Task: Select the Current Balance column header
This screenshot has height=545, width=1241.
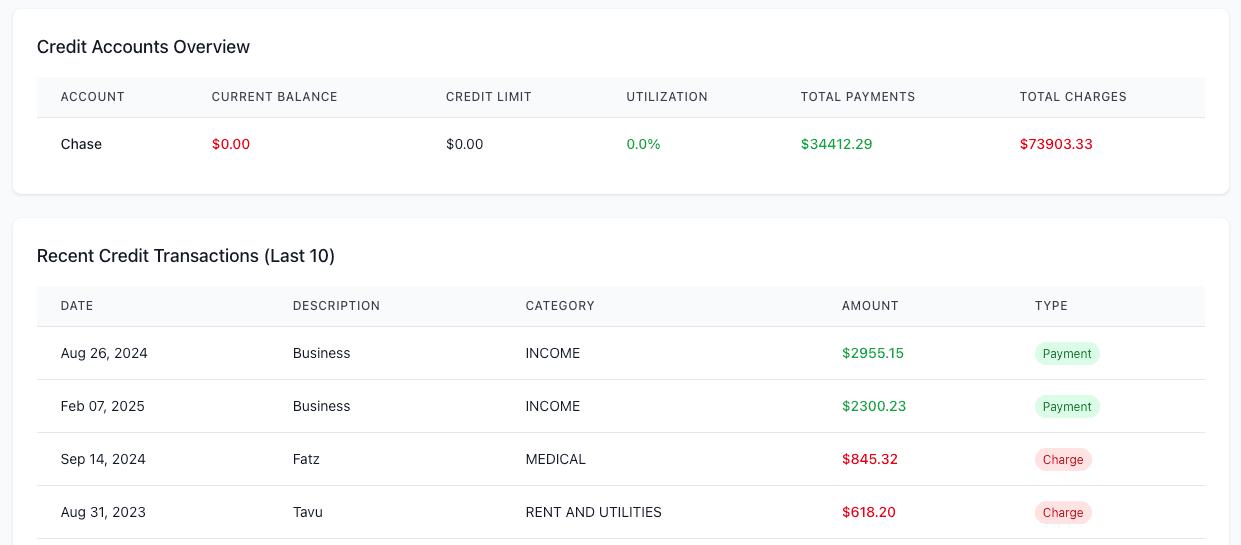Action: [x=274, y=97]
